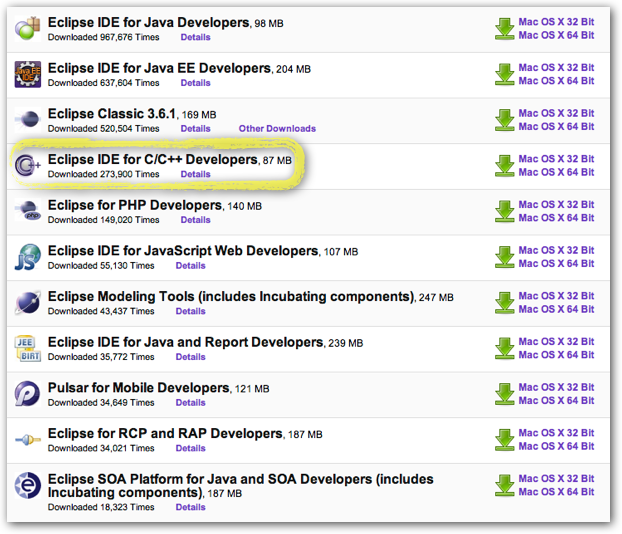Click 'Downloaded 273,900 Times' text

[x=104, y=174]
